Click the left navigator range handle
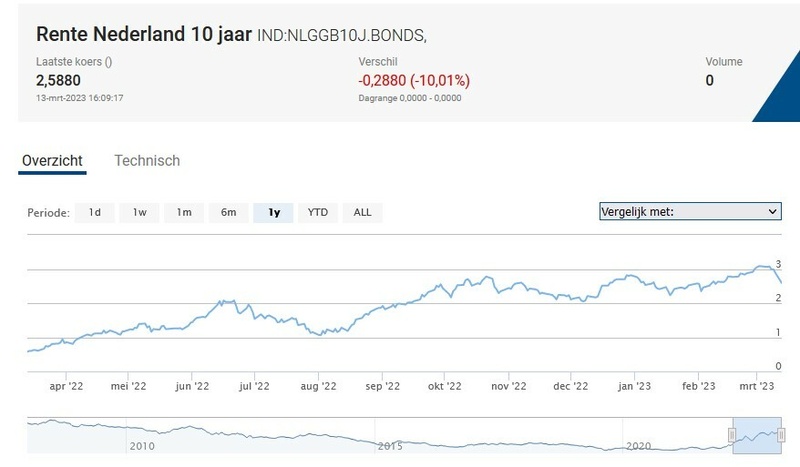Viewport: 800px width, 467px height. [732, 434]
